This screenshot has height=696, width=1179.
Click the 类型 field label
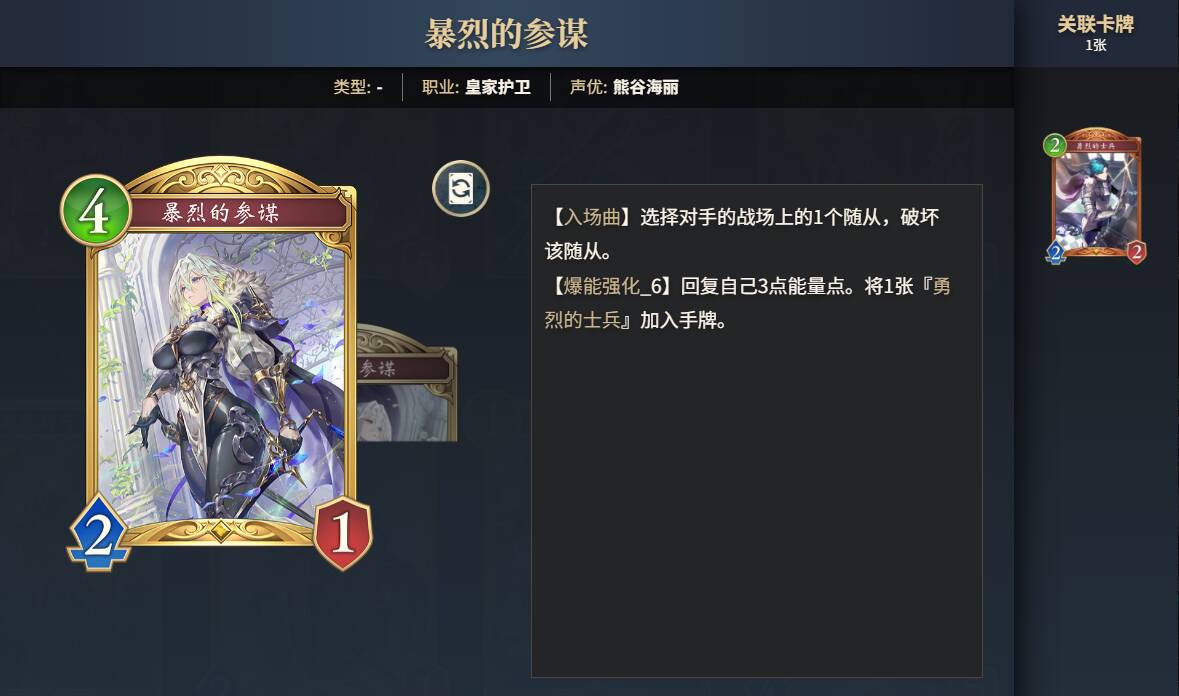351,87
